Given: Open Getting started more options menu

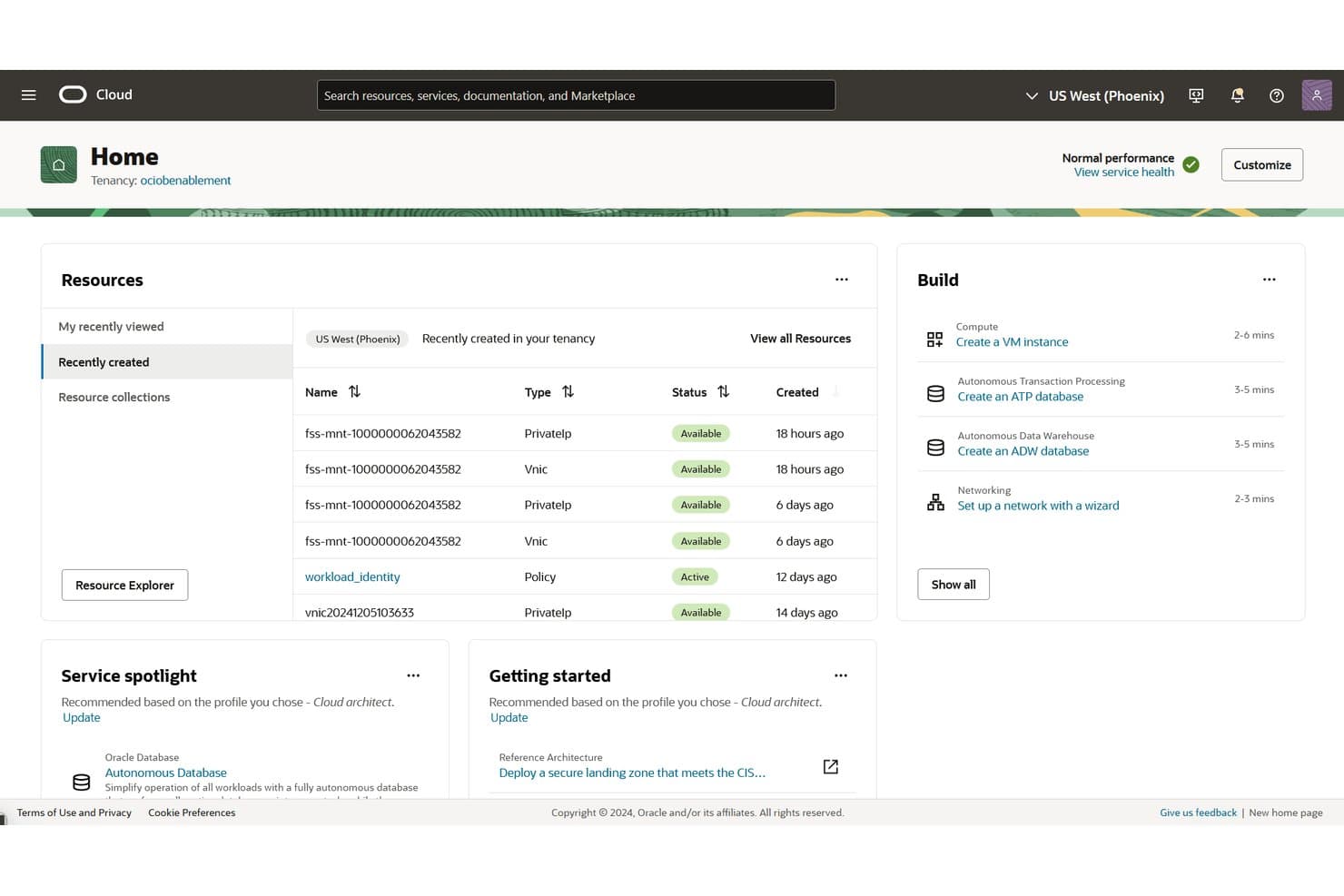Looking at the screenshot, I should pyautogui.click(x=841, y=675).
